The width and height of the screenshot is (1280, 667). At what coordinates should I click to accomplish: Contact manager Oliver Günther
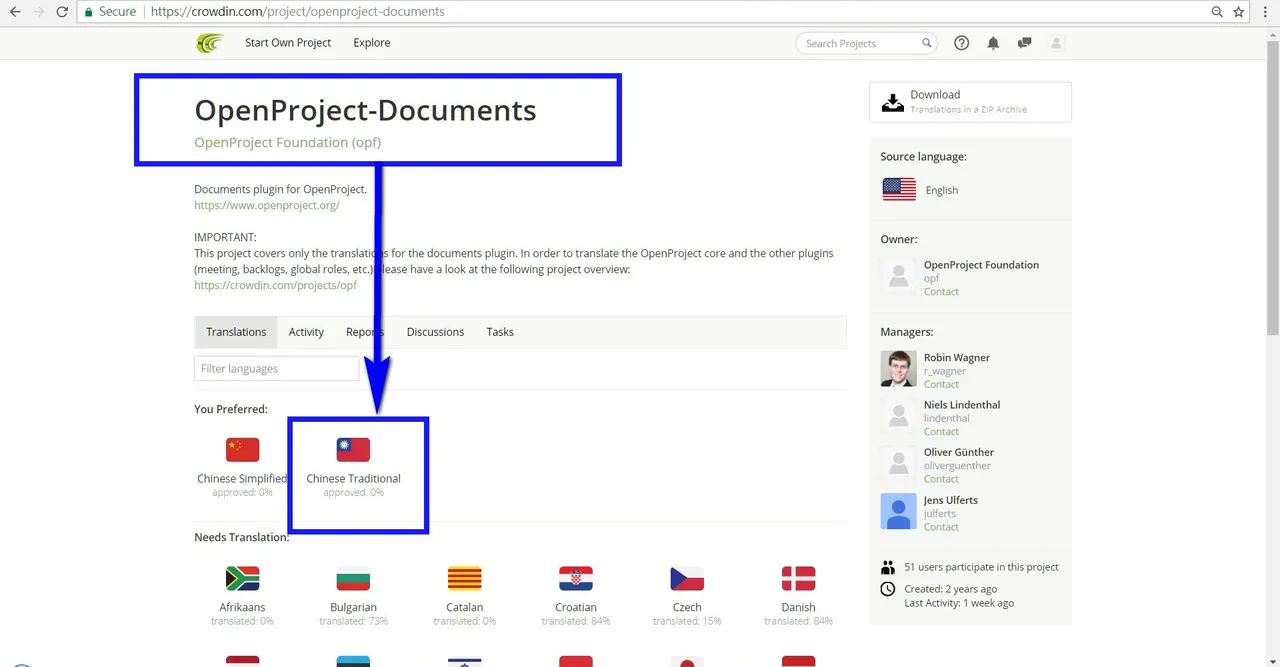[x=941, y=479]
